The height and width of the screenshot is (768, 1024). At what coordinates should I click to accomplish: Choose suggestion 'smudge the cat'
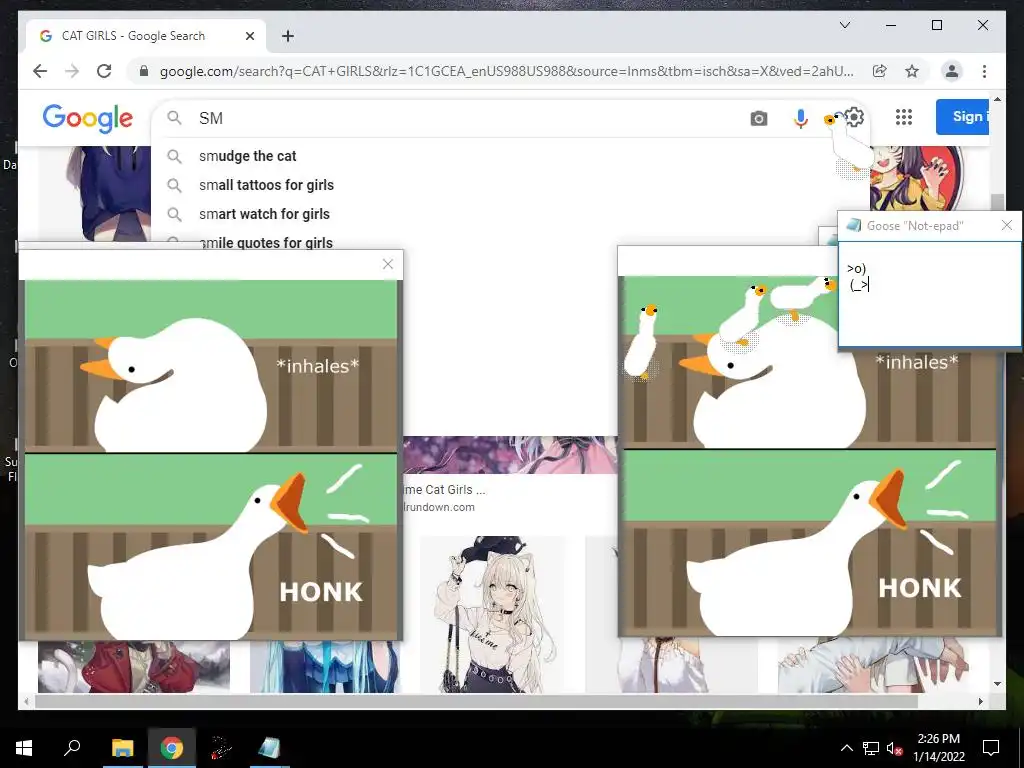248,156
